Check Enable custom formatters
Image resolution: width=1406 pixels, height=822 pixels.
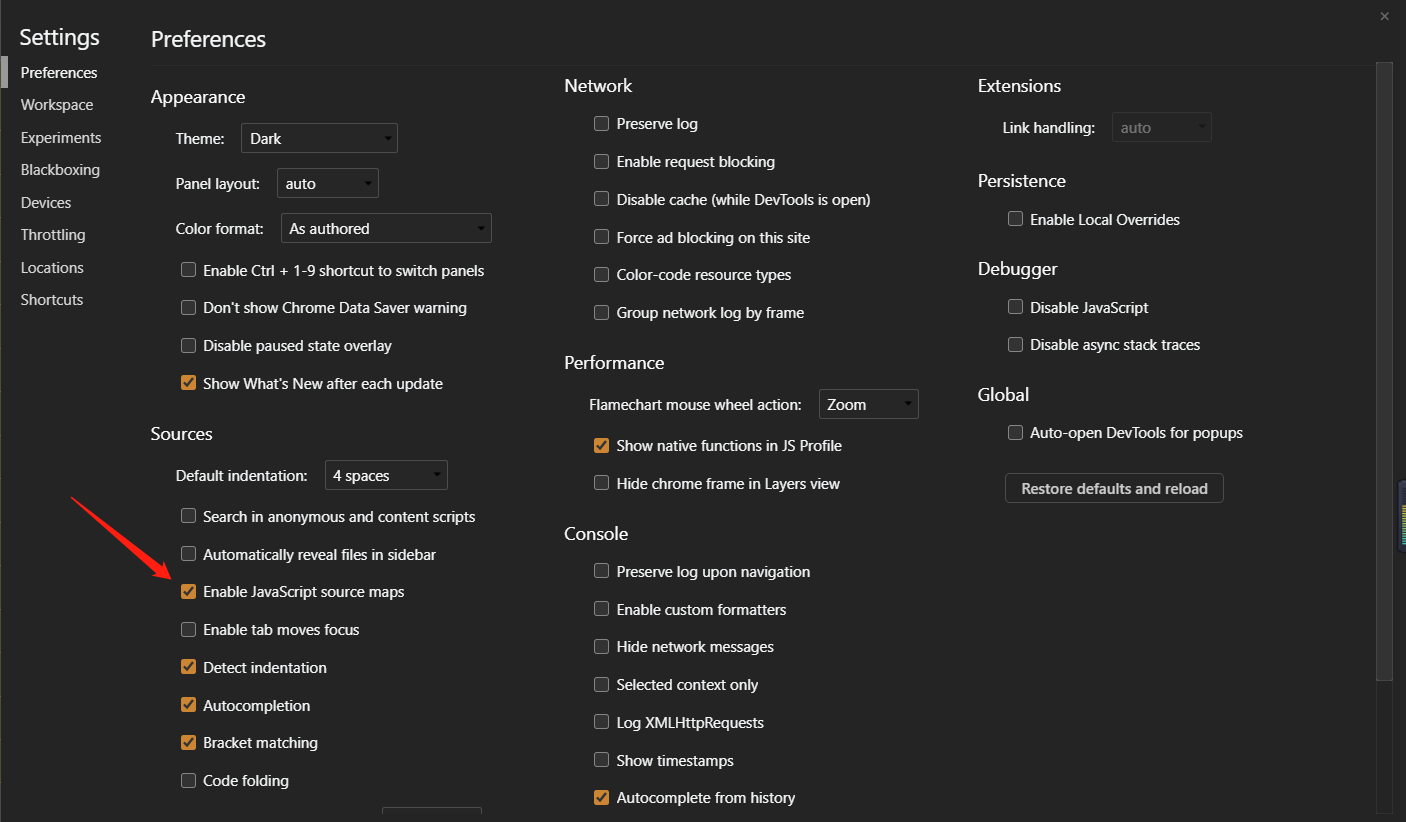pos(601,609)
